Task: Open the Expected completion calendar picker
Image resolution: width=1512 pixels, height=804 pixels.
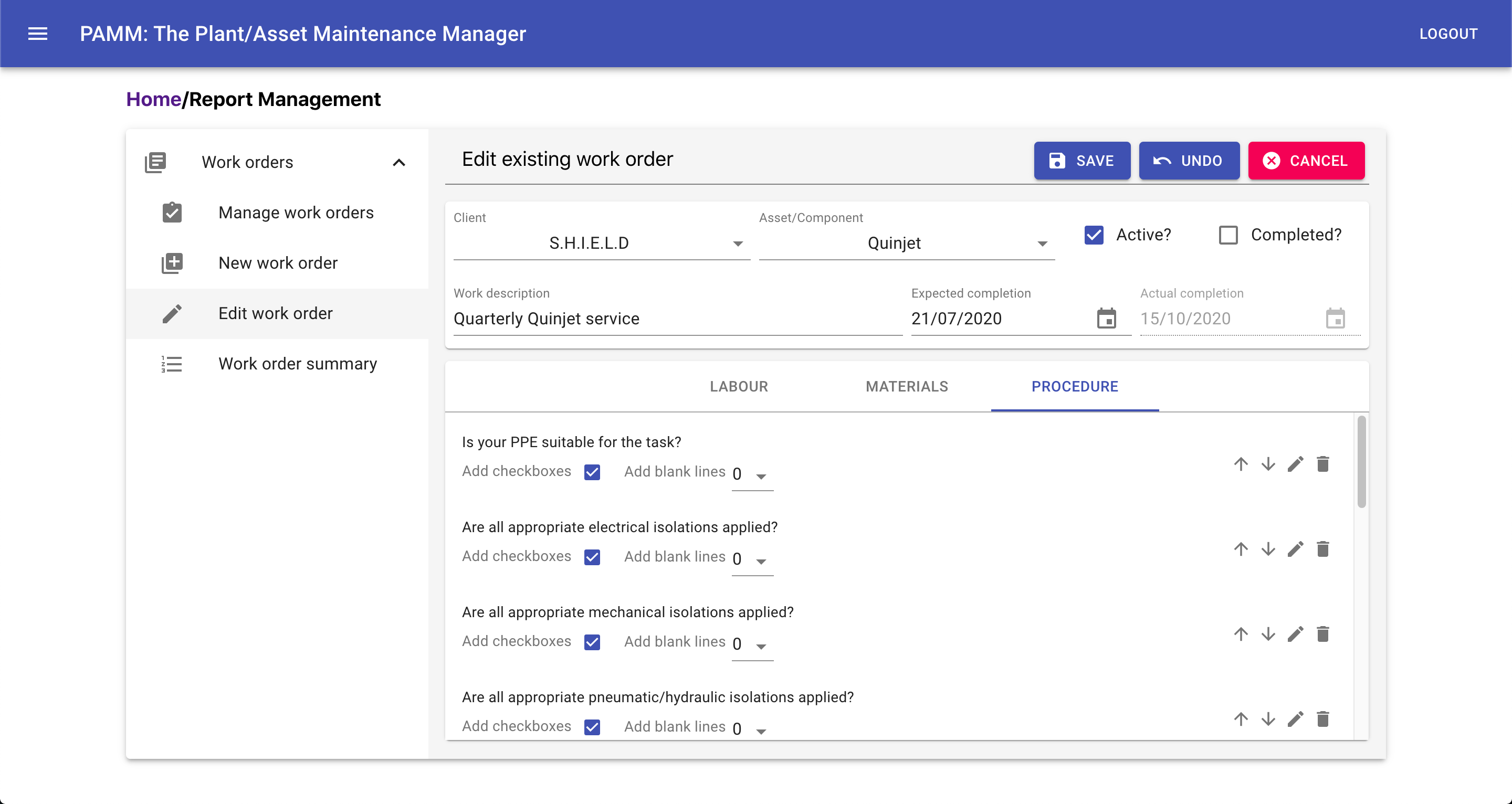Action: coord(1106,318)
